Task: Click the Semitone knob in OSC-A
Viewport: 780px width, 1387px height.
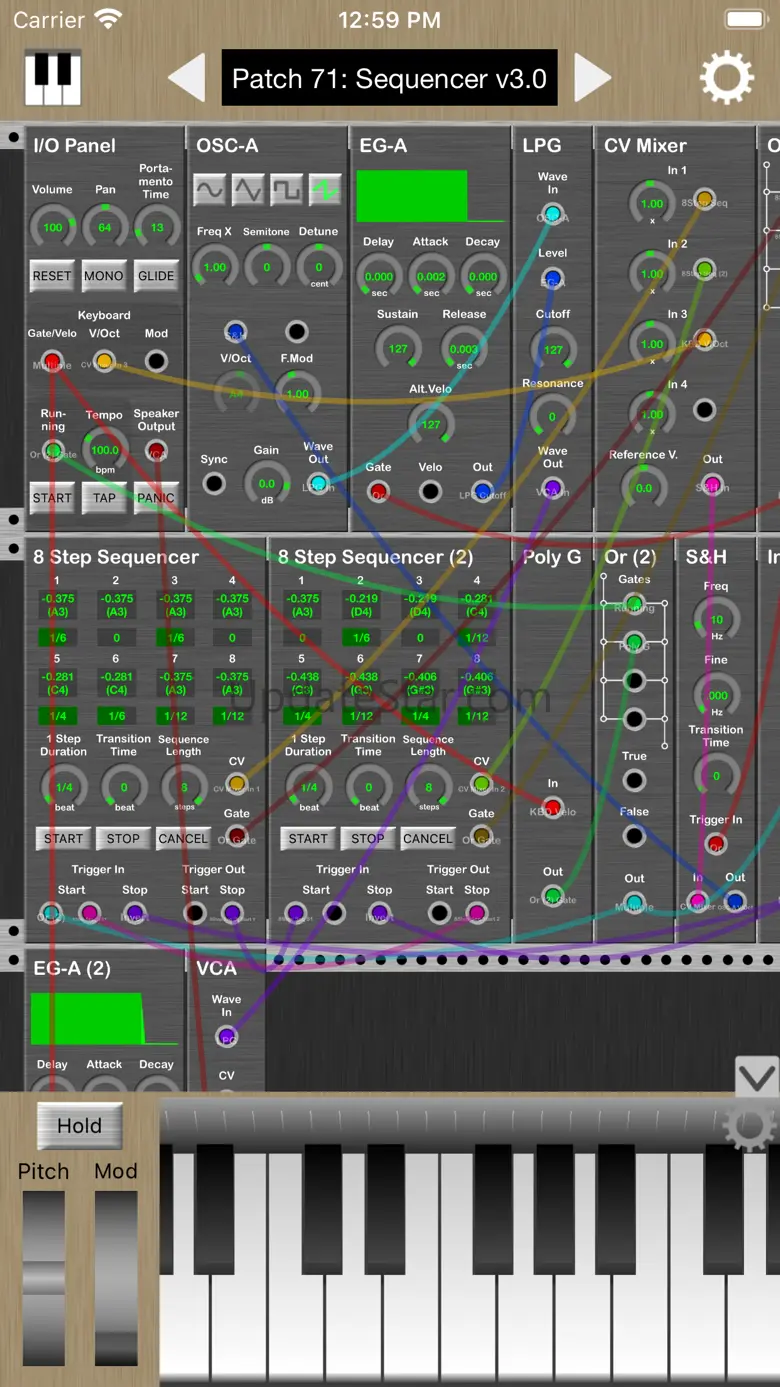Action: pyautogui.click(x=267, y=267)
